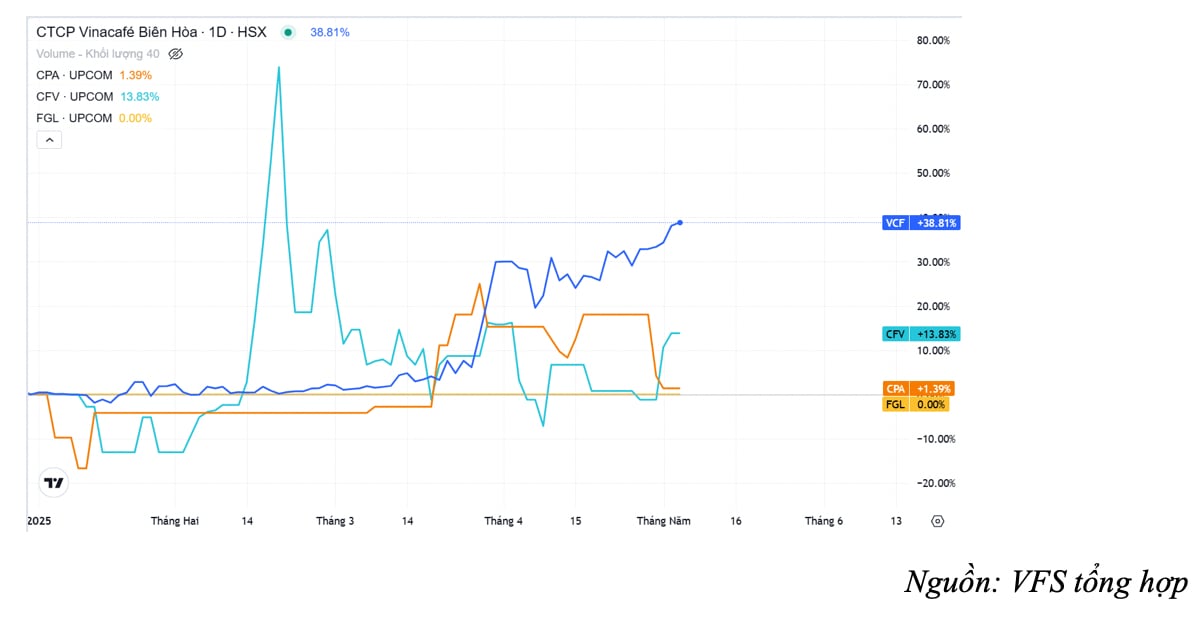Click the 70.00% axis label

[933, 85]
